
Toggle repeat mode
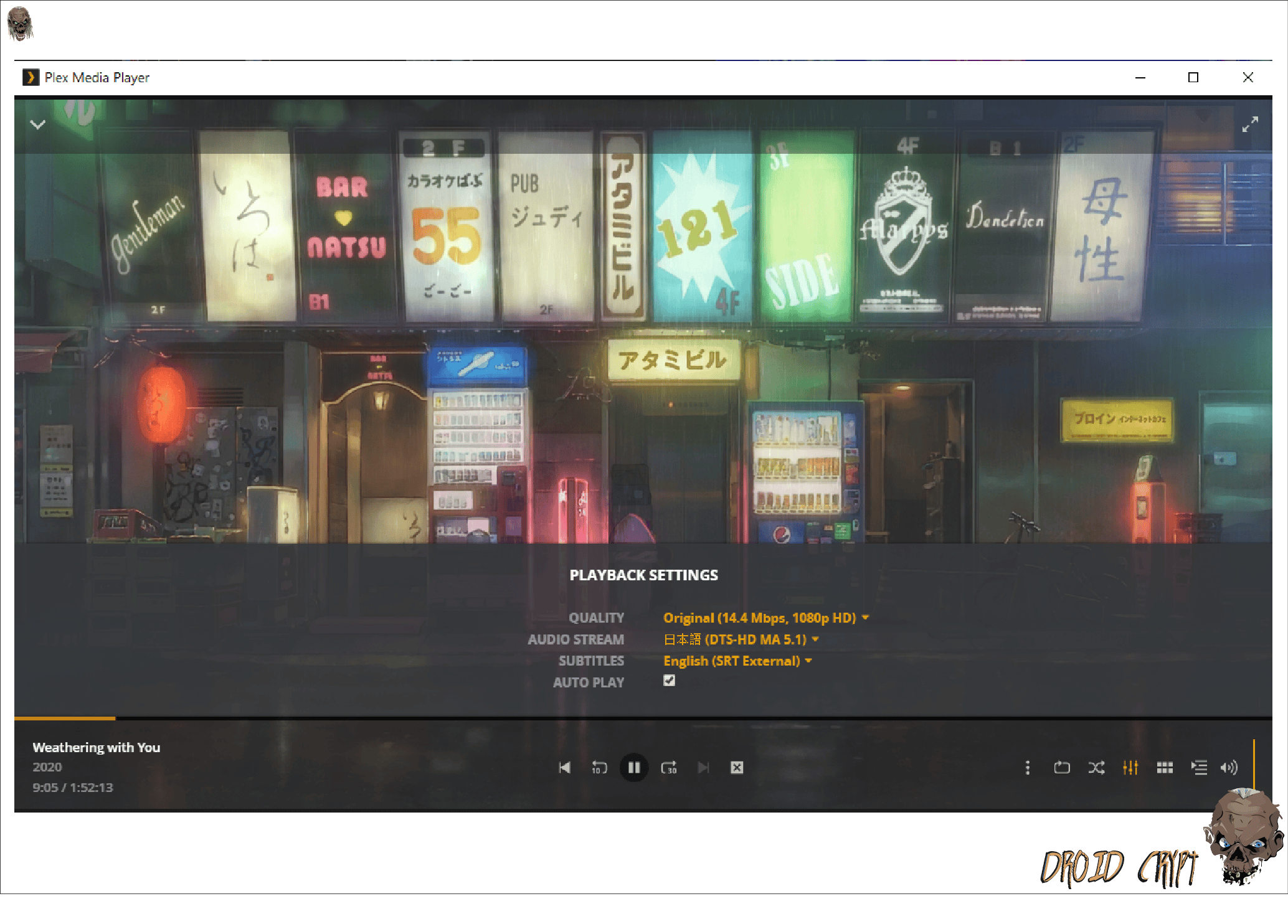(1063, 768)
